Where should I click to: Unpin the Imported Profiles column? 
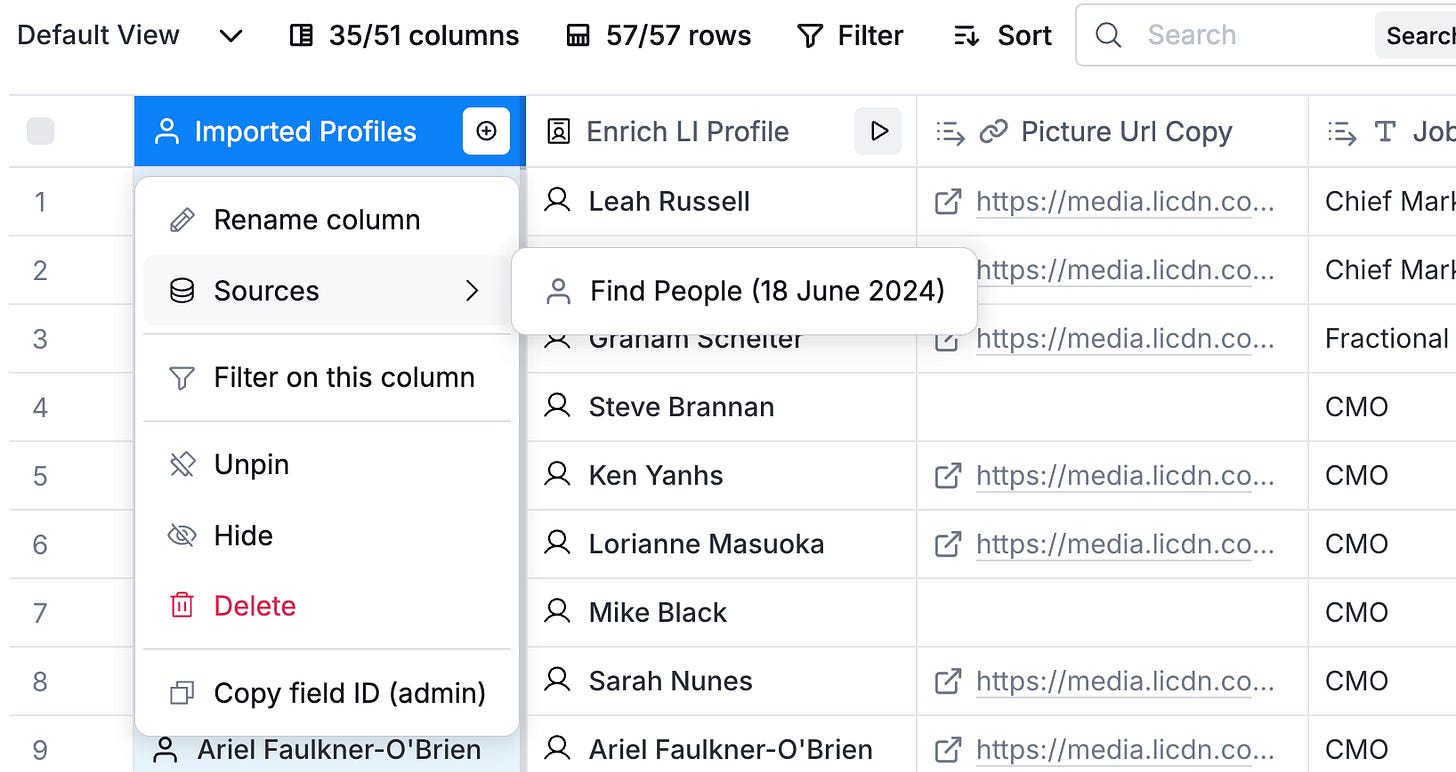[251, 464]
